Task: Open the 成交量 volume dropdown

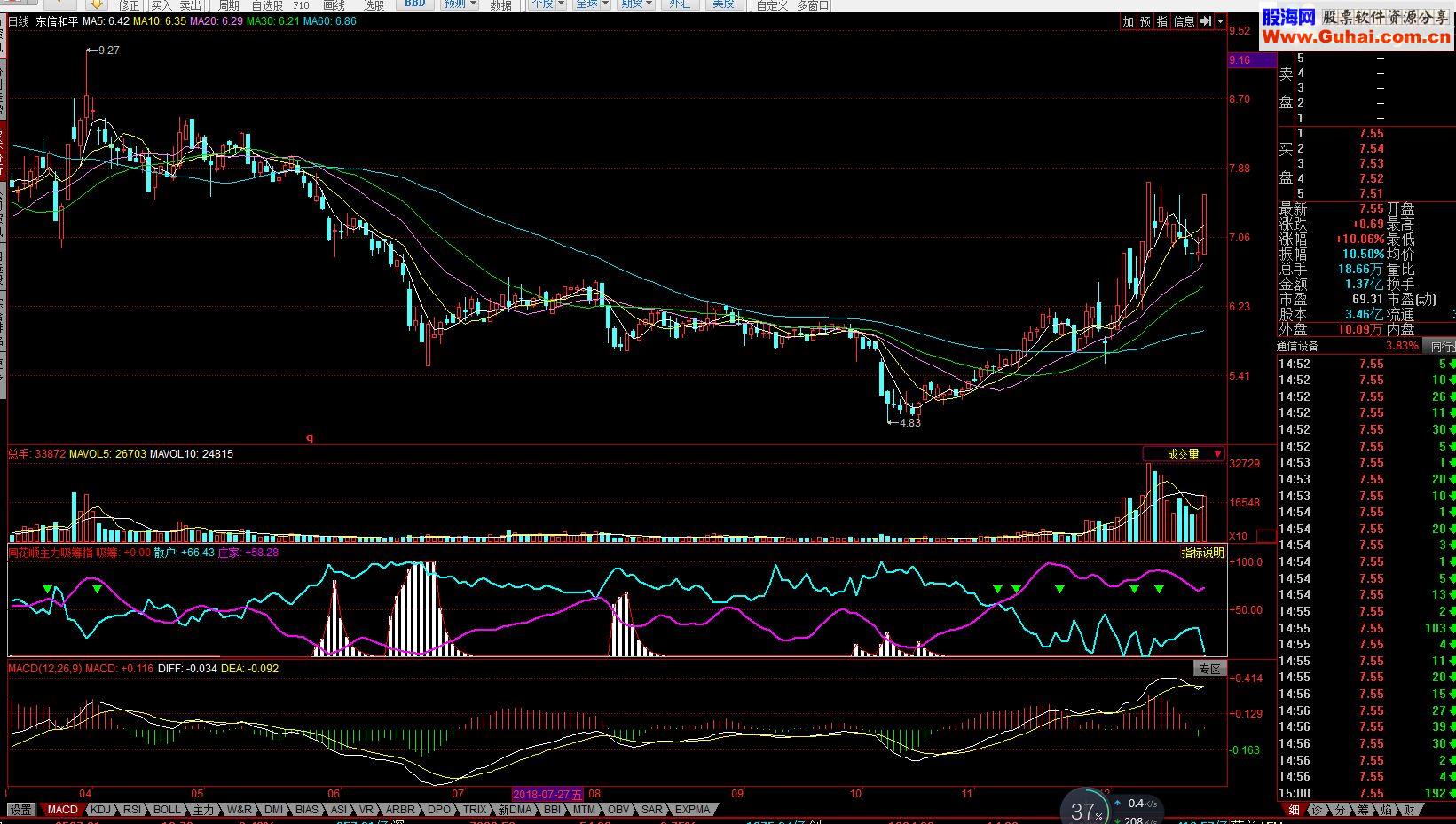Action: click(x=1184, y=454)
